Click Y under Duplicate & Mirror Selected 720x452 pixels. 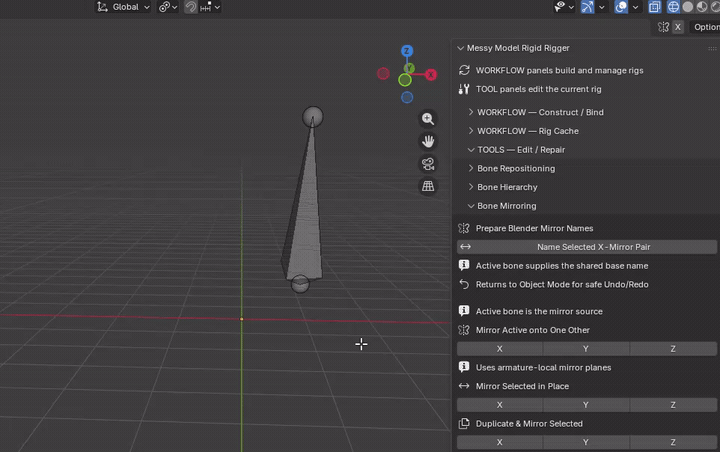point(586,442)
